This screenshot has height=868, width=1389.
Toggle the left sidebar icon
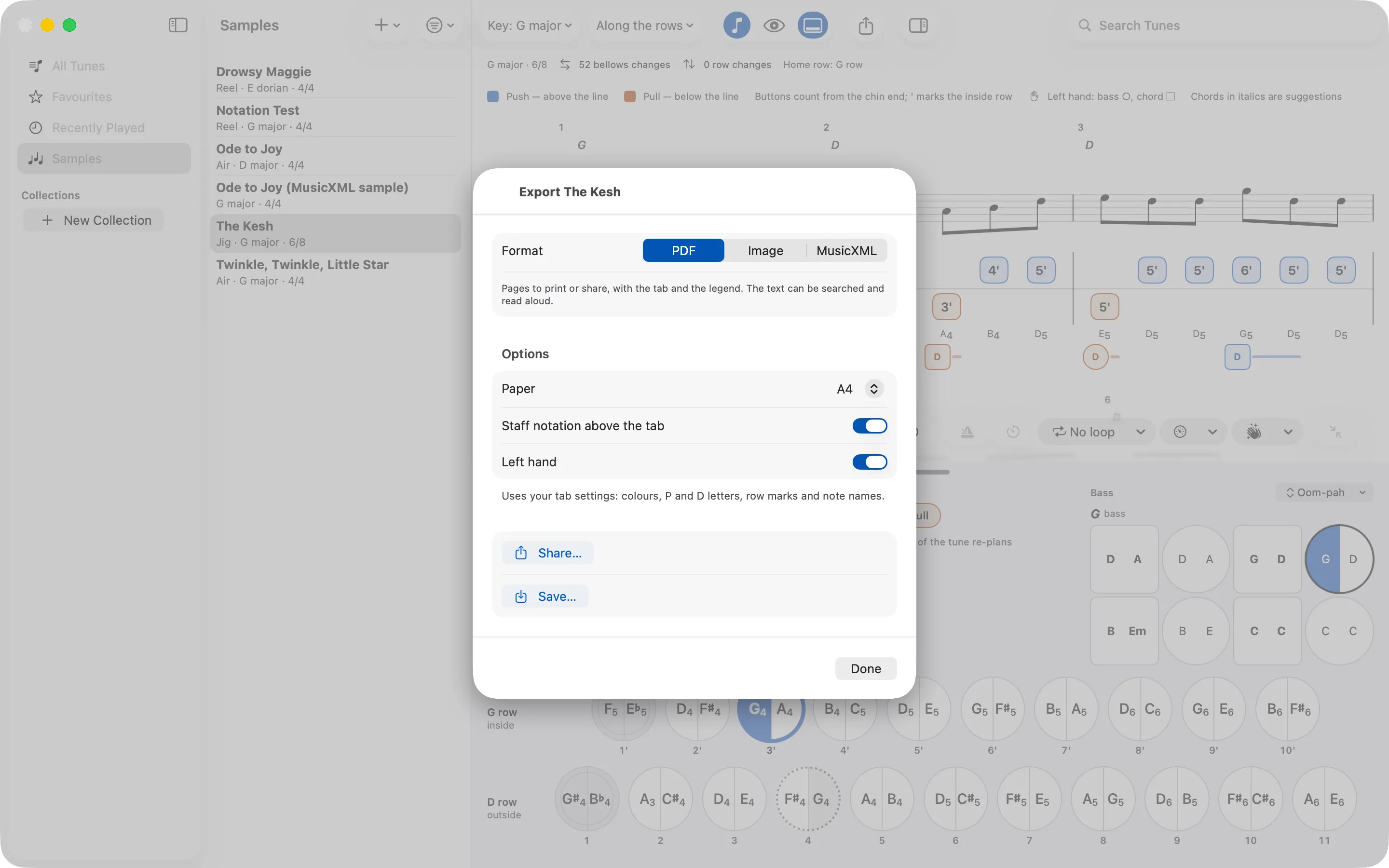pos(178,25)
